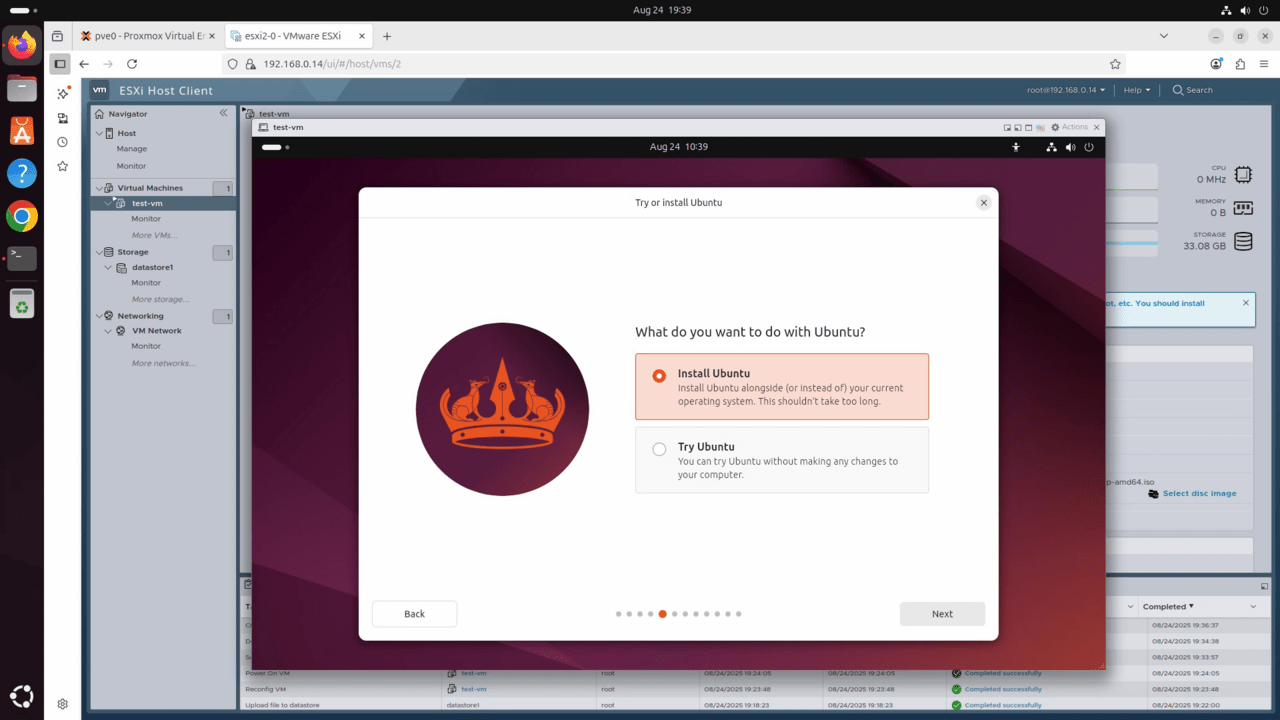1280x720 pixels.
Task: Click the guest power icon
Action: (1089, 147)
